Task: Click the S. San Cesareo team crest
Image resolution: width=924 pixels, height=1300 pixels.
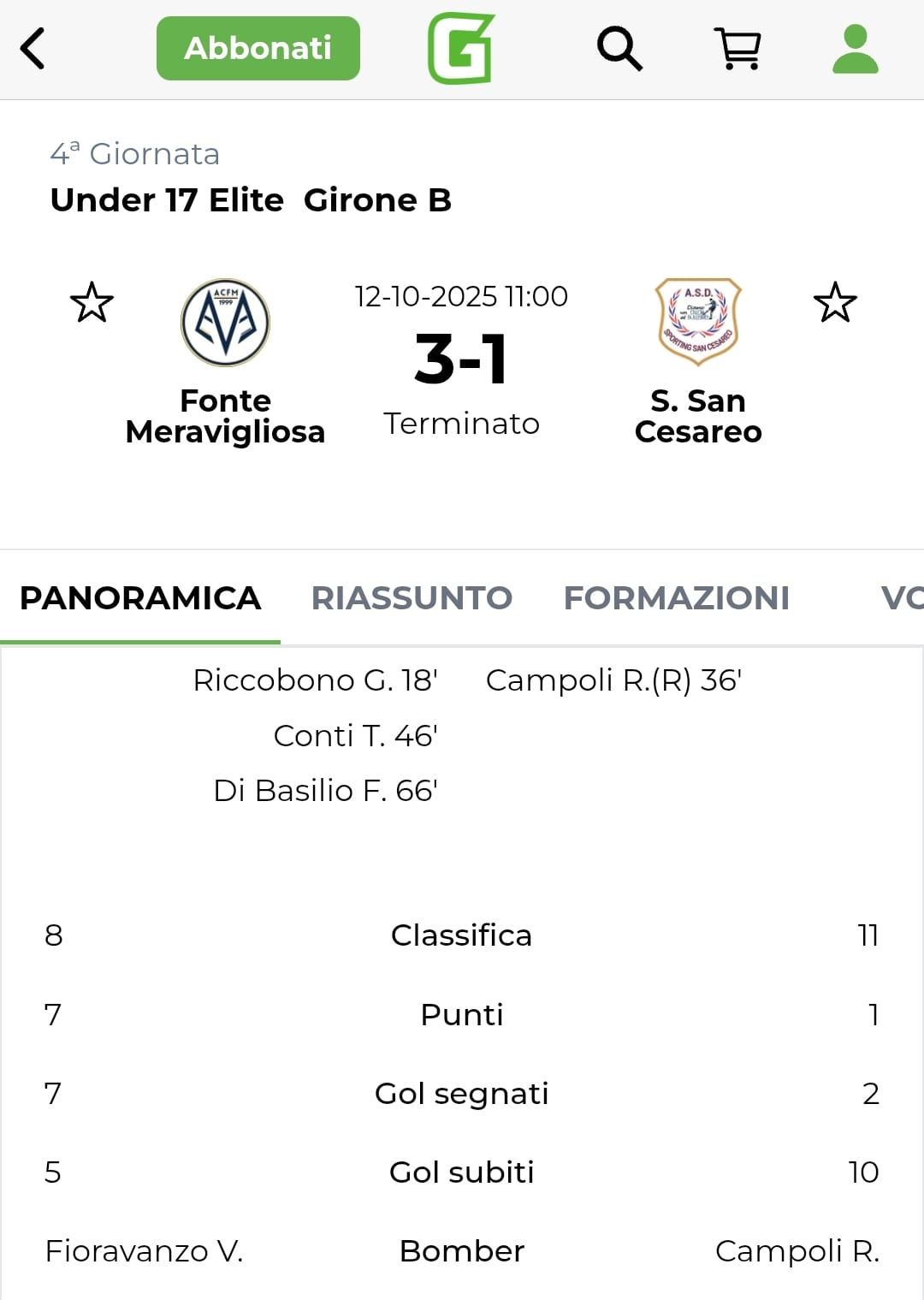Action: [698, 322]
